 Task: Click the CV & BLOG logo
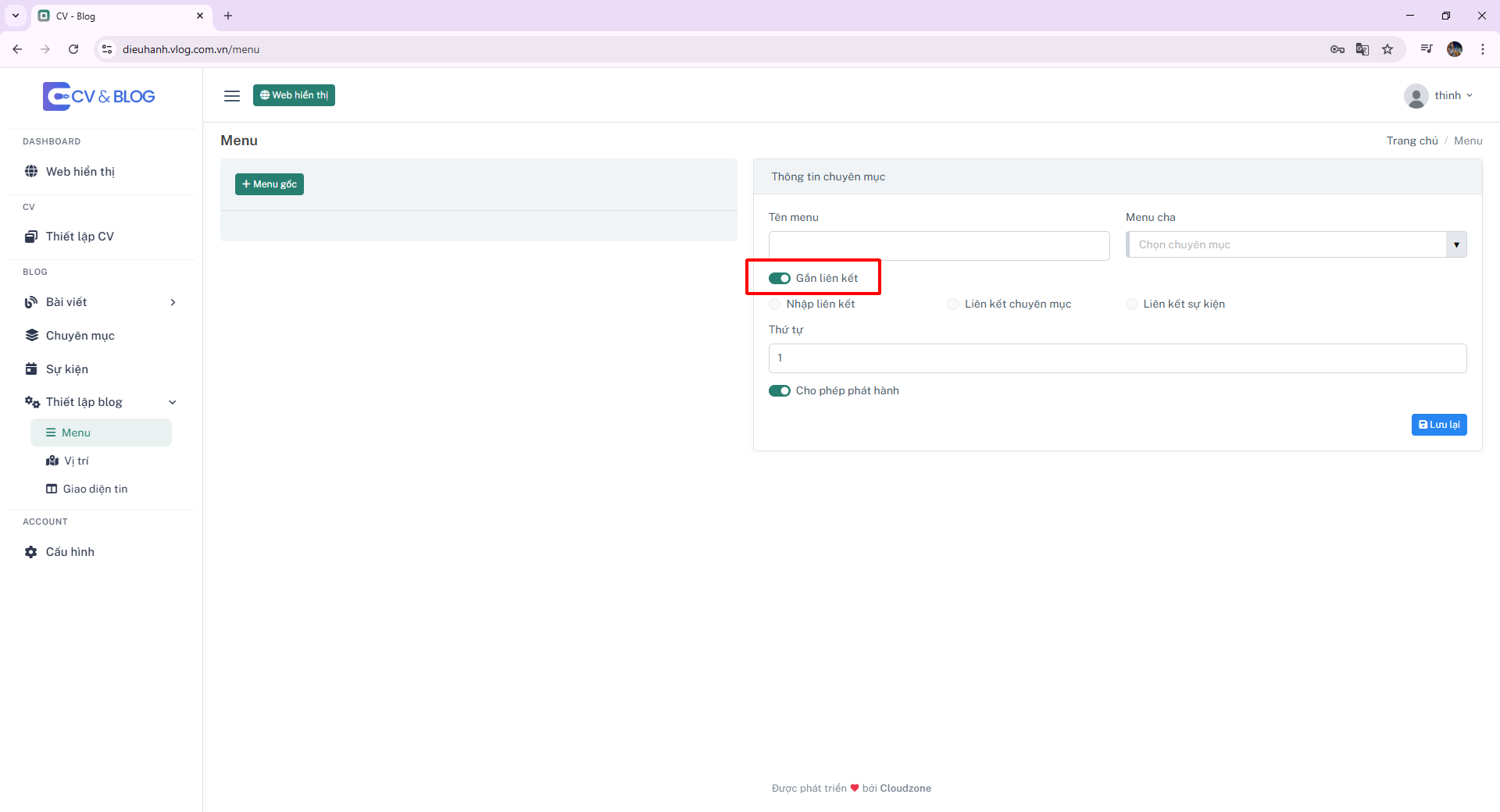tap(99, 96)
